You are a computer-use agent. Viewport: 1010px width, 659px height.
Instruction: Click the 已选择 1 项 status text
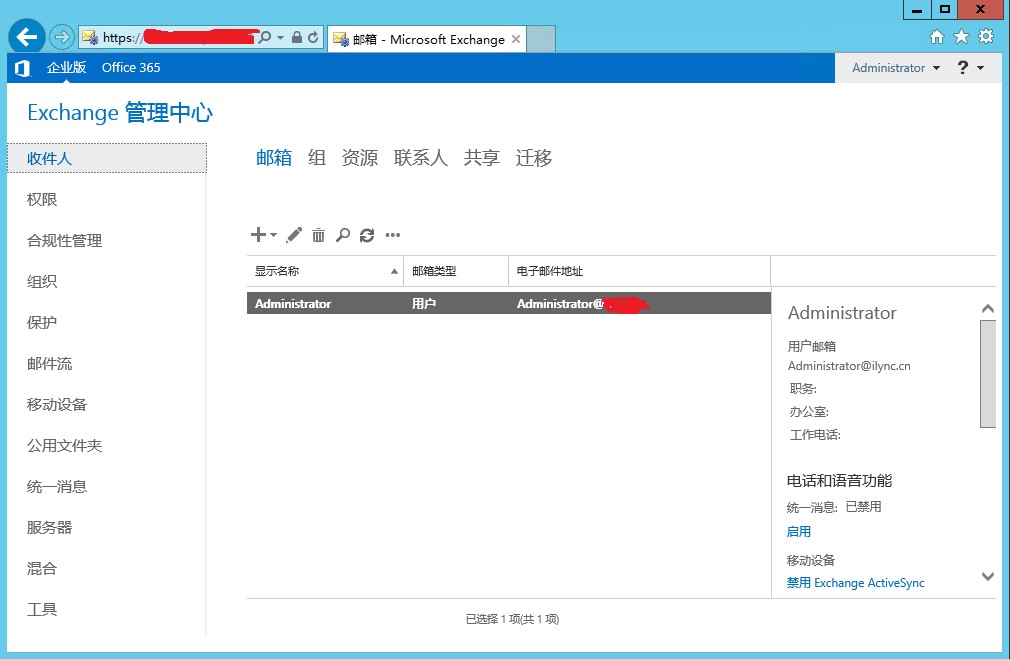point(512,619)
